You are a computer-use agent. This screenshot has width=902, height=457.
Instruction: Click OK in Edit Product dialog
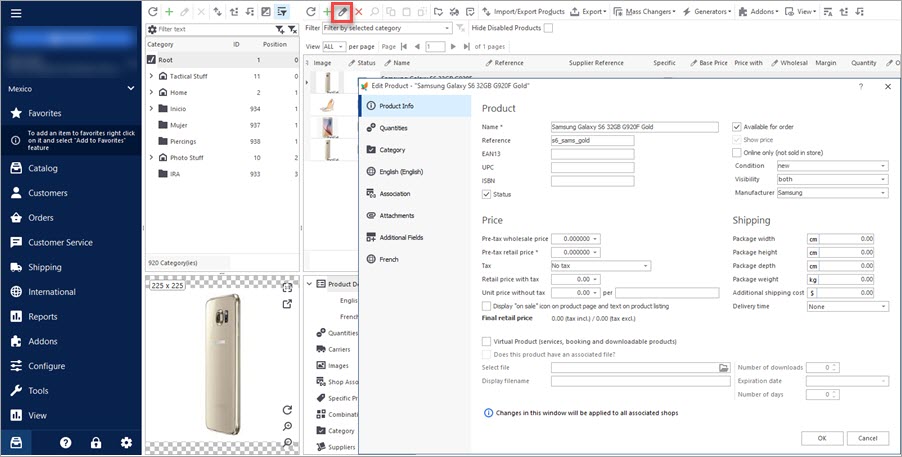[x=822, y=438]
